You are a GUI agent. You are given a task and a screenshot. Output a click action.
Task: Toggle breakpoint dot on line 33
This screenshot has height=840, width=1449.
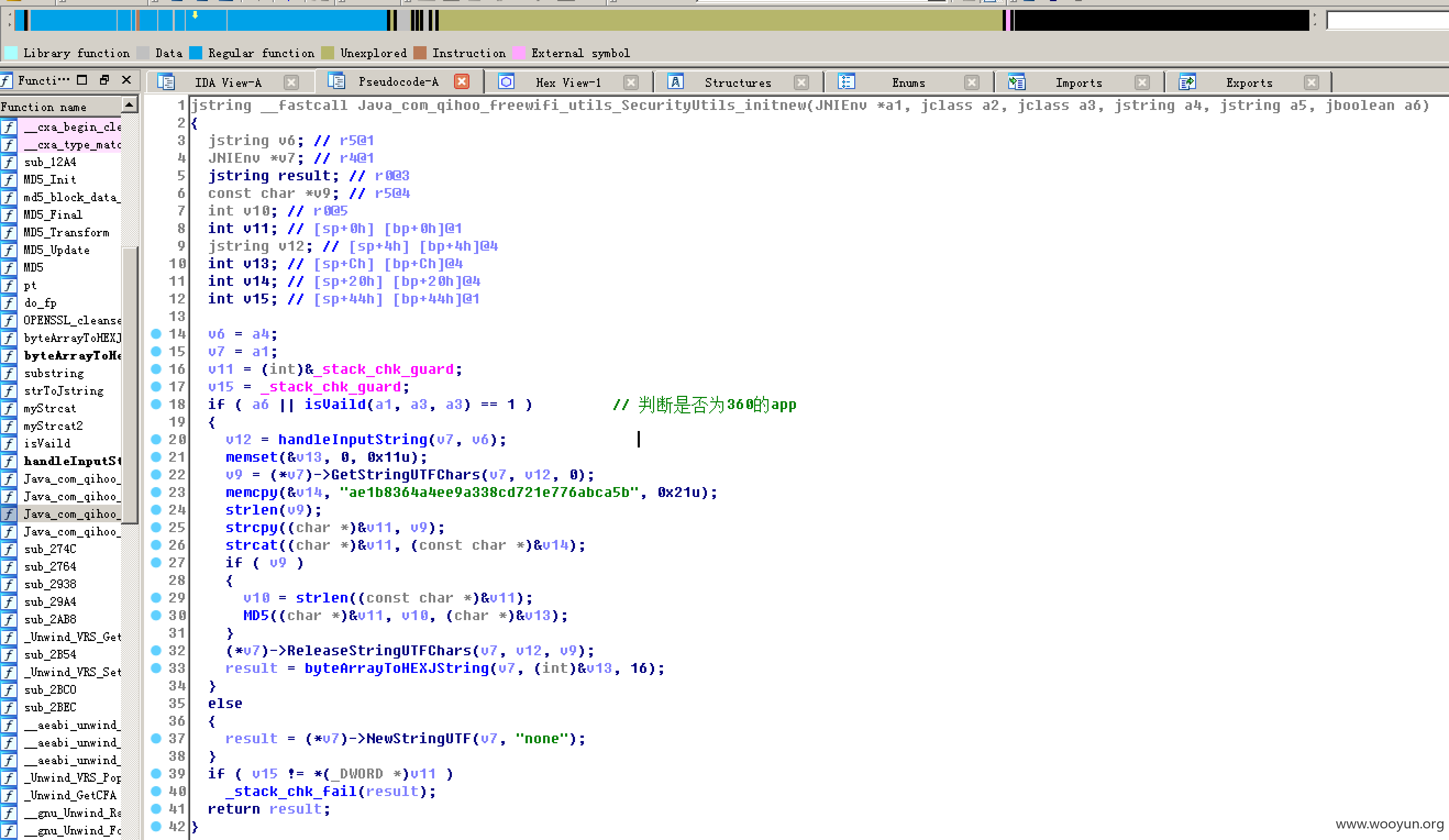[156, 668]
